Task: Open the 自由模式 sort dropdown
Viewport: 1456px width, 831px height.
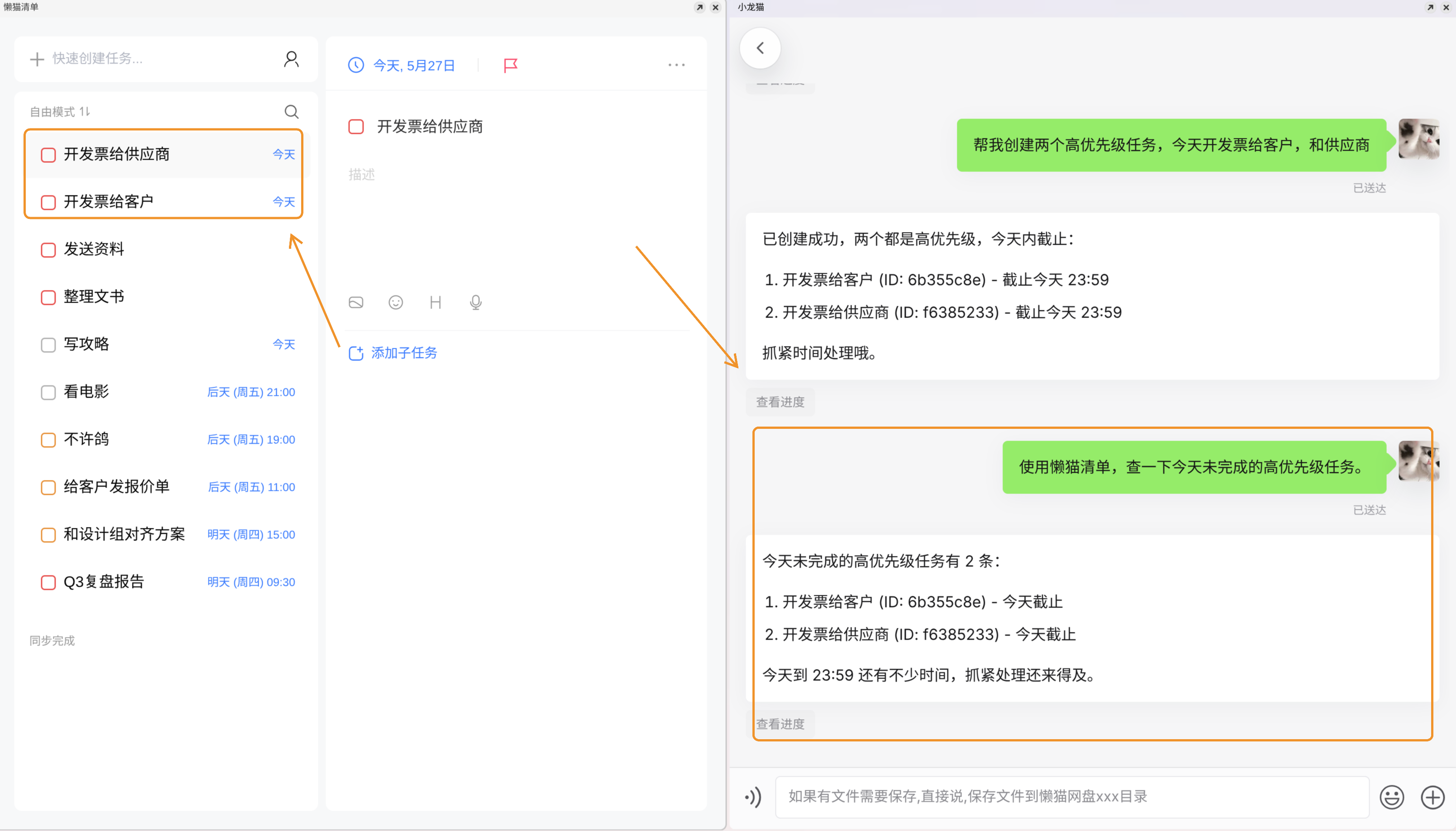Action: [60, 111]
